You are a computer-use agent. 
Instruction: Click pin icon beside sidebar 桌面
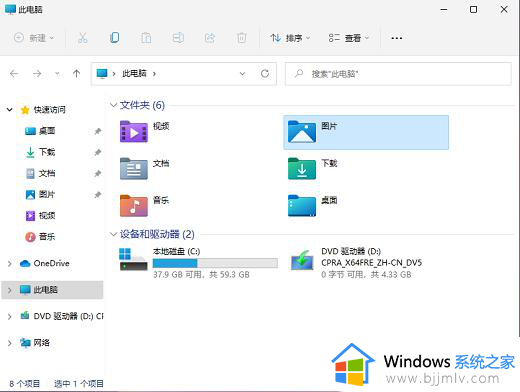[x=98, y=131]
